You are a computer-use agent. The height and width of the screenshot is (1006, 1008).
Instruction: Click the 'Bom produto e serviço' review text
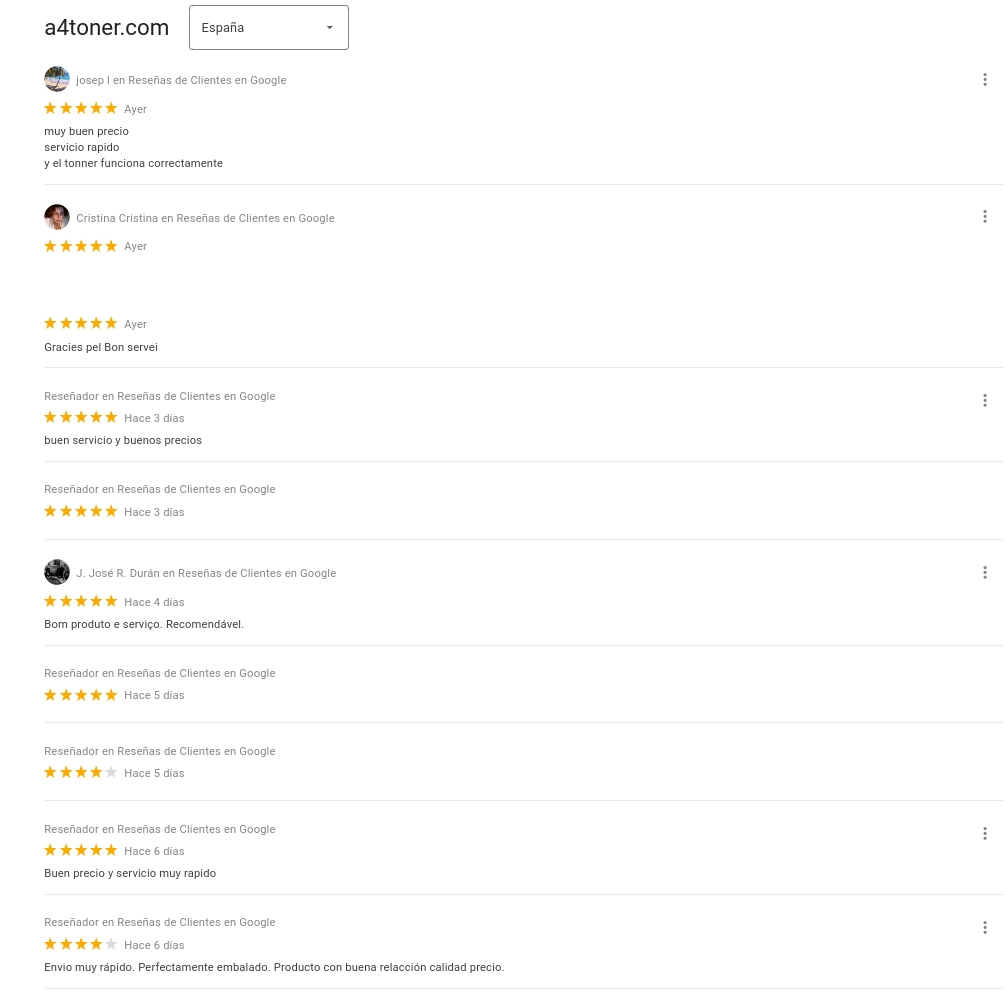click(144, 624)
